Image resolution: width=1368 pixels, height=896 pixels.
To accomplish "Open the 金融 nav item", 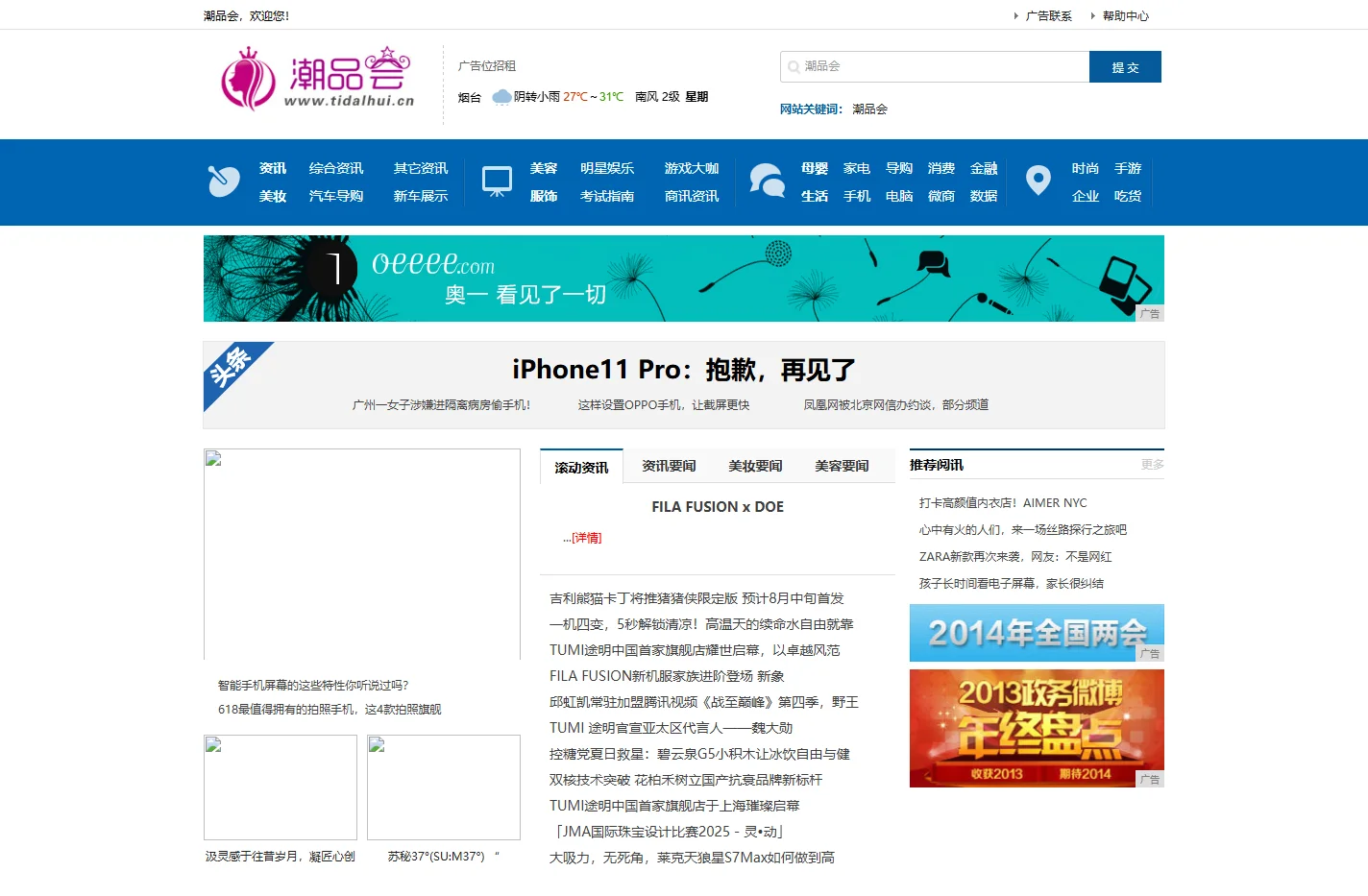I will point(984,168).
